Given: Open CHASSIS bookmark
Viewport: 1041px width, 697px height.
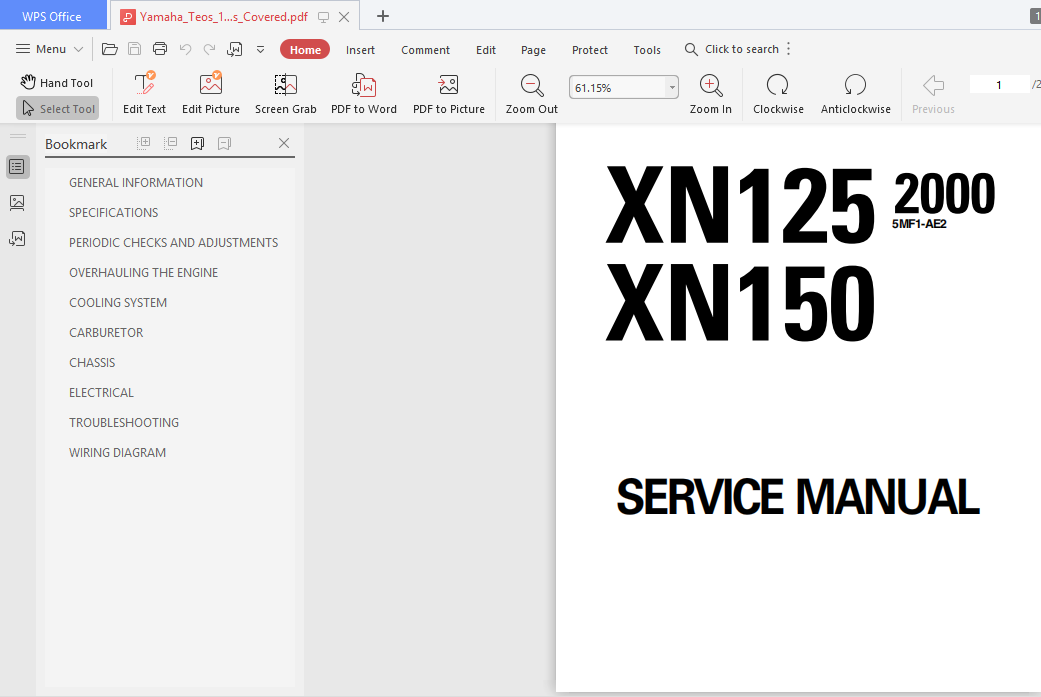Looking at the screenshot, I should (92, 362).
